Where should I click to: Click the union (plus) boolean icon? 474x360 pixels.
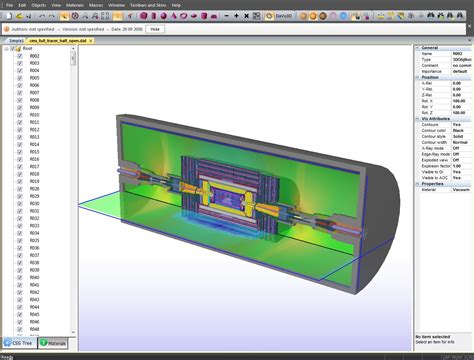(236, 16)
